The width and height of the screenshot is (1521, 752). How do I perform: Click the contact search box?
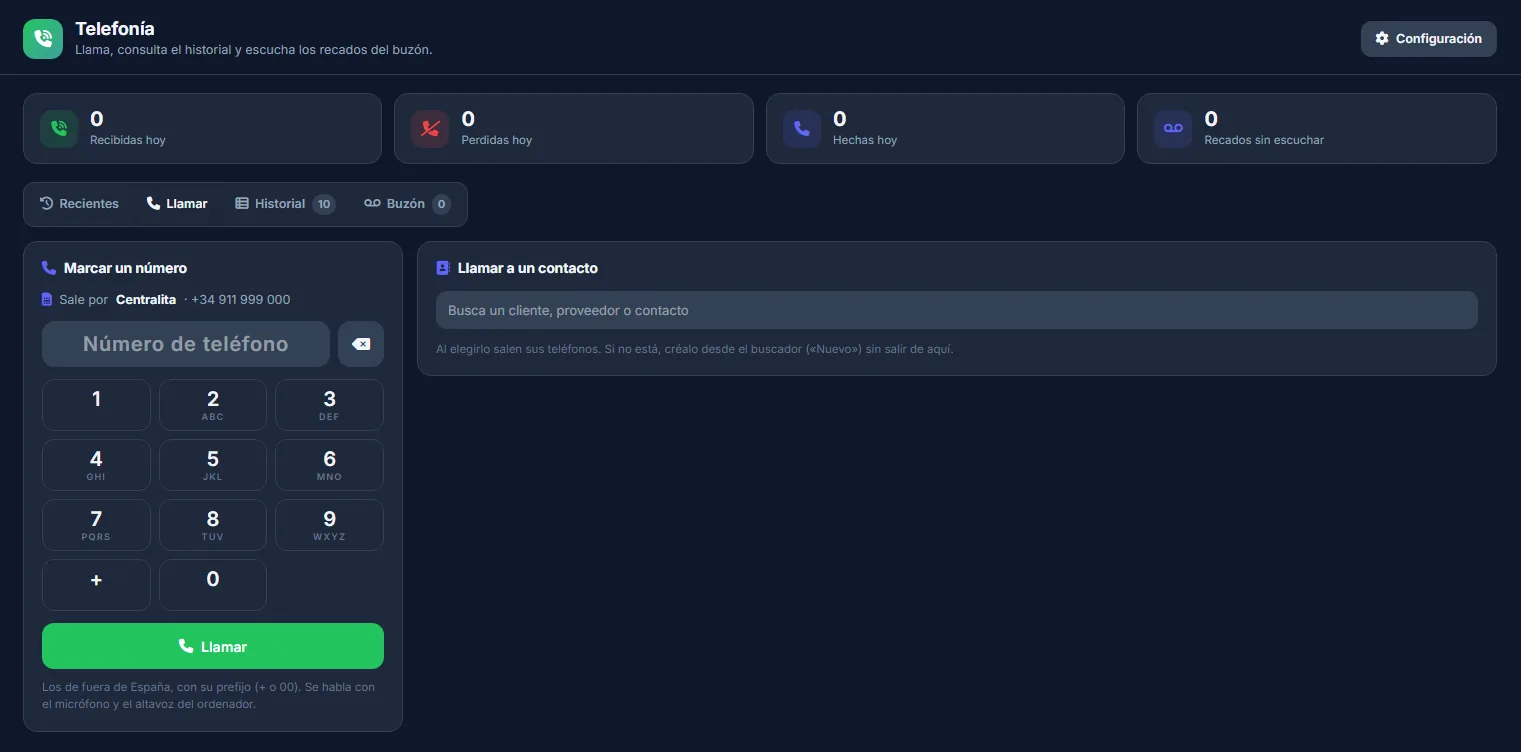(x=957, y=310)
